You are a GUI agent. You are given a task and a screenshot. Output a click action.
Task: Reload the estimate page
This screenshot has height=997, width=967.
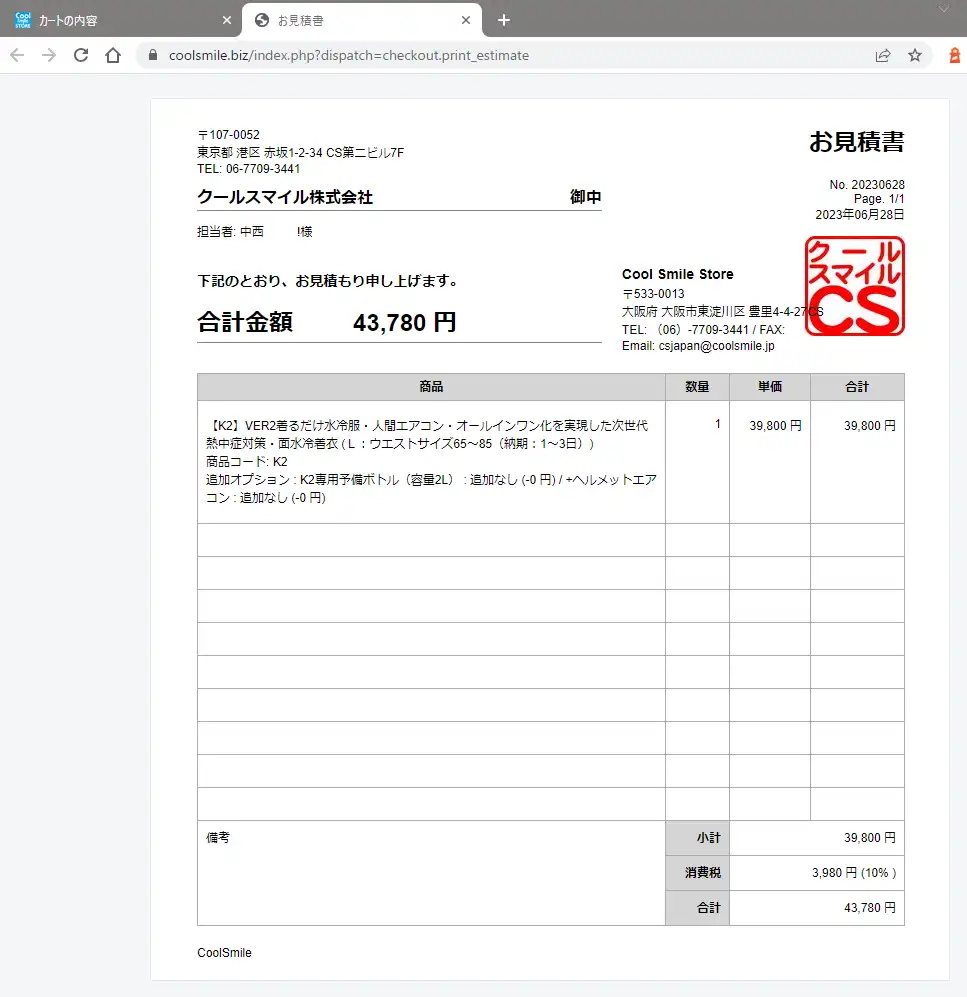[81, 55]
